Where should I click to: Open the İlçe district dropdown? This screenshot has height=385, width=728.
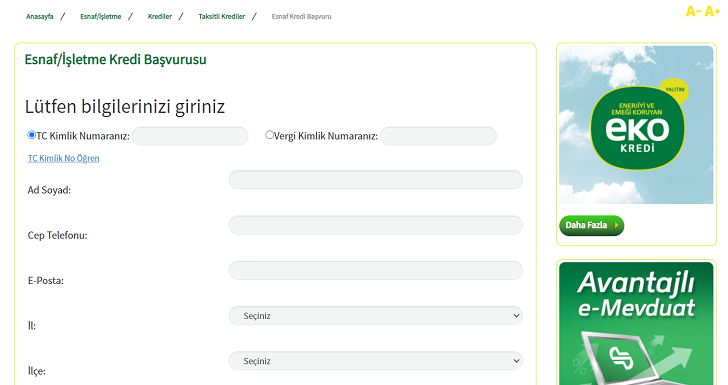pyautogui.click(x=376, y=361)
